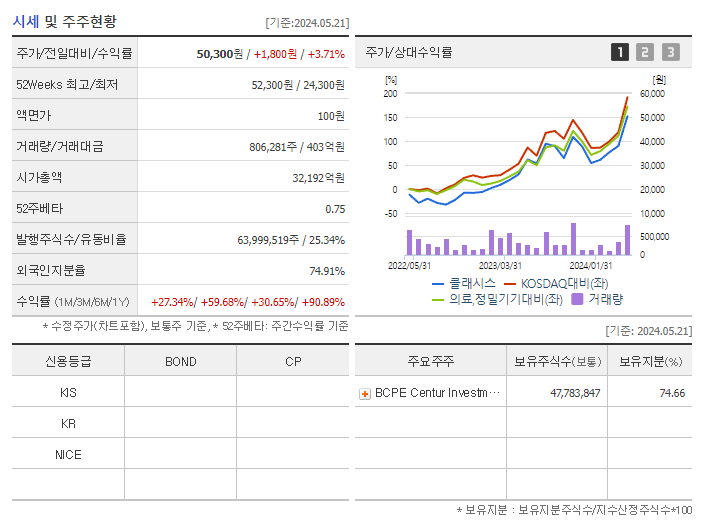The height and width of the screenshot is (525, 702).
Task: Select the 74.66 holding percentage
Action: click(x=672, y=393)
